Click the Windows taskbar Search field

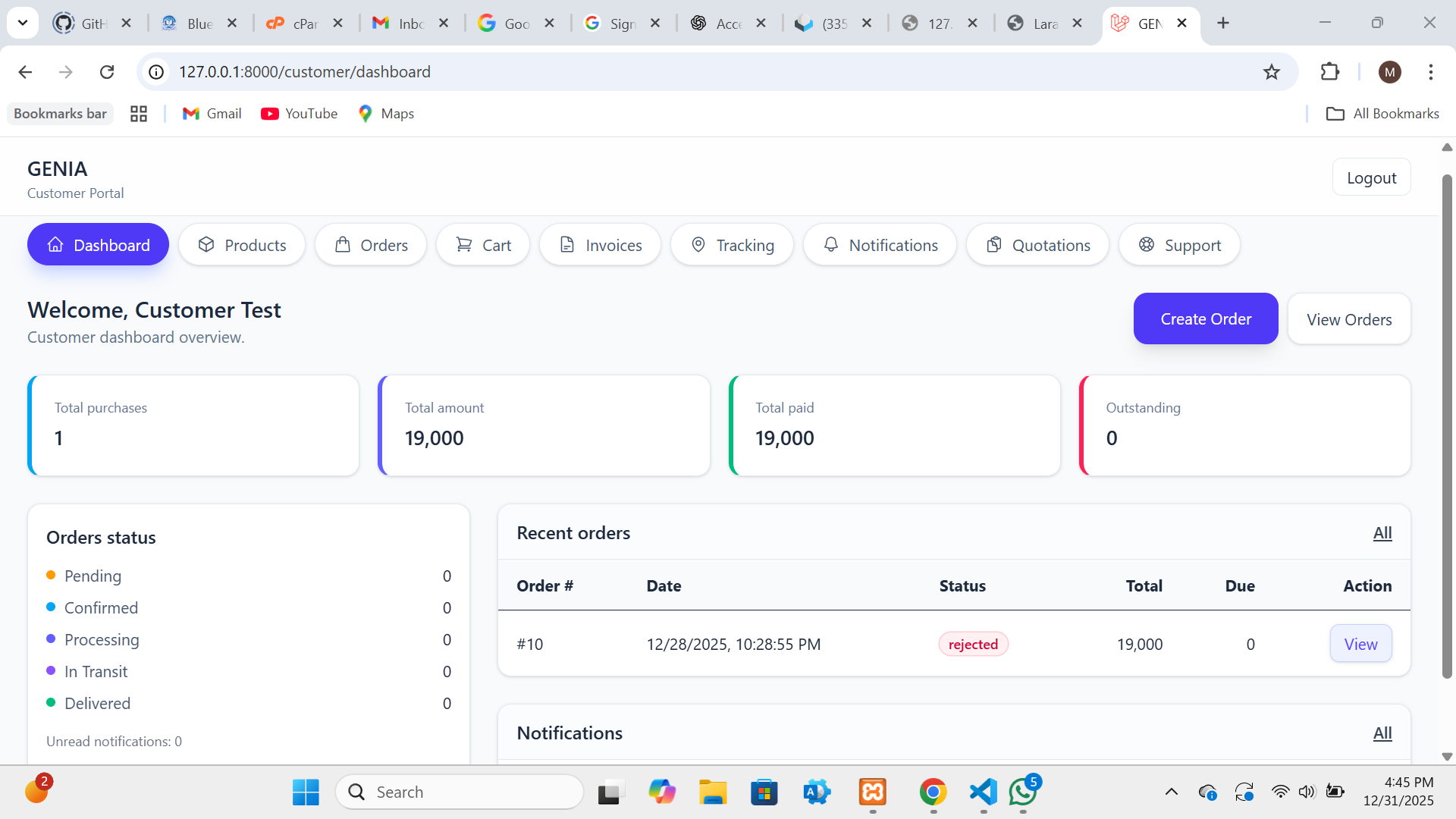(460, 792)
